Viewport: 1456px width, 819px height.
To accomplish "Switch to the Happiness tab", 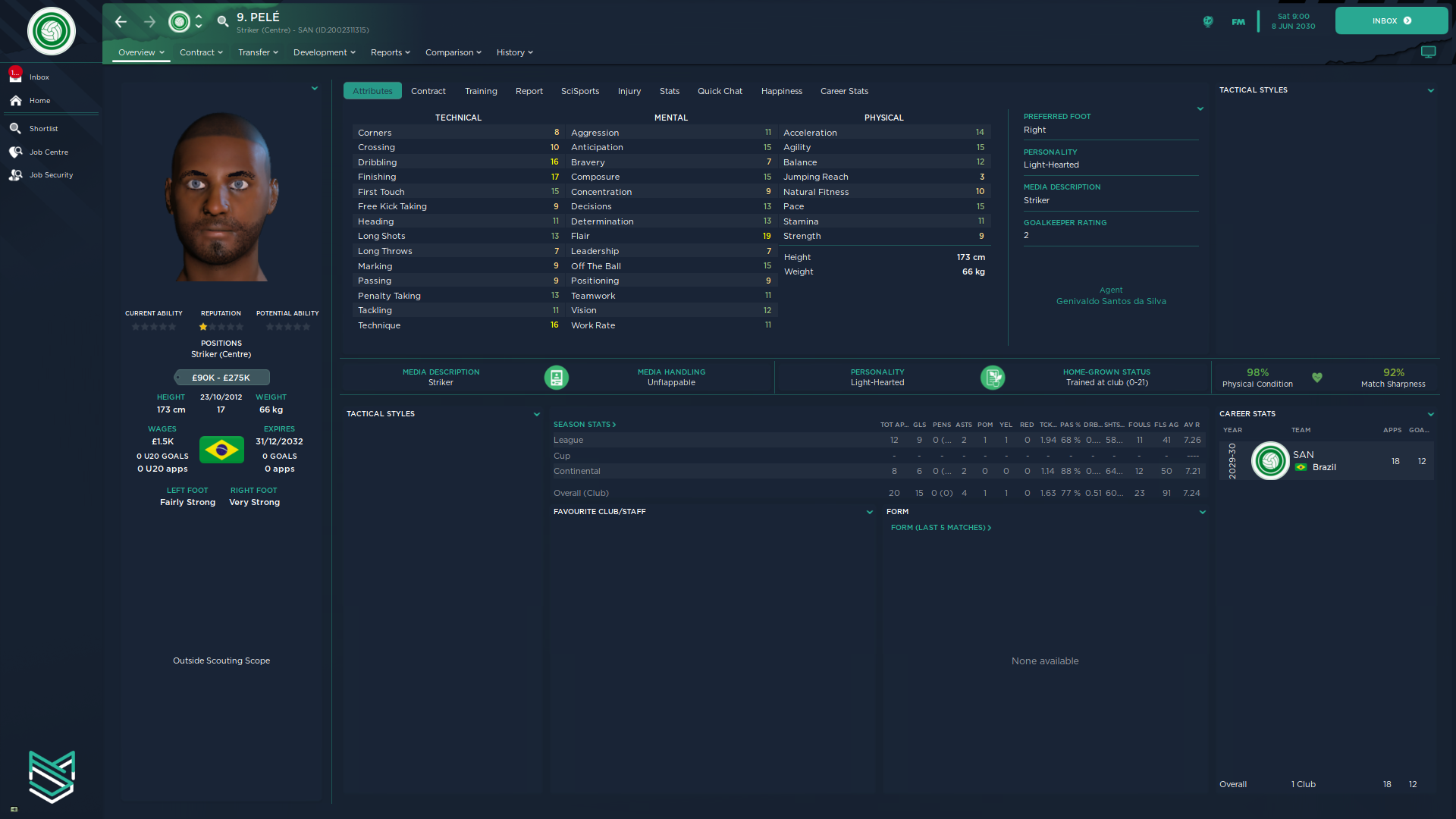I will coord(781,92).
